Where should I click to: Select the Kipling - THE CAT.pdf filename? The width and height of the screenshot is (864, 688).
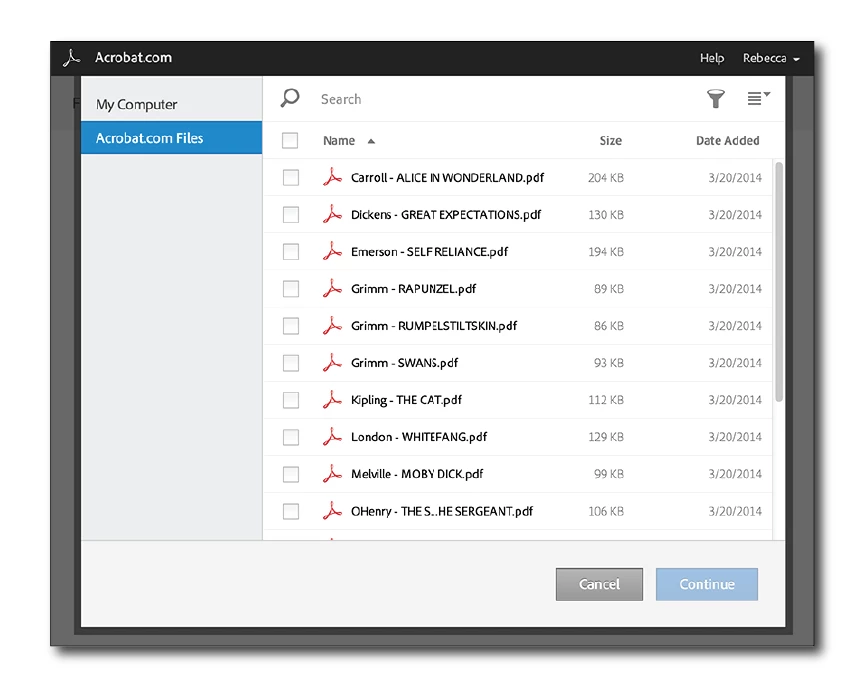406,399
